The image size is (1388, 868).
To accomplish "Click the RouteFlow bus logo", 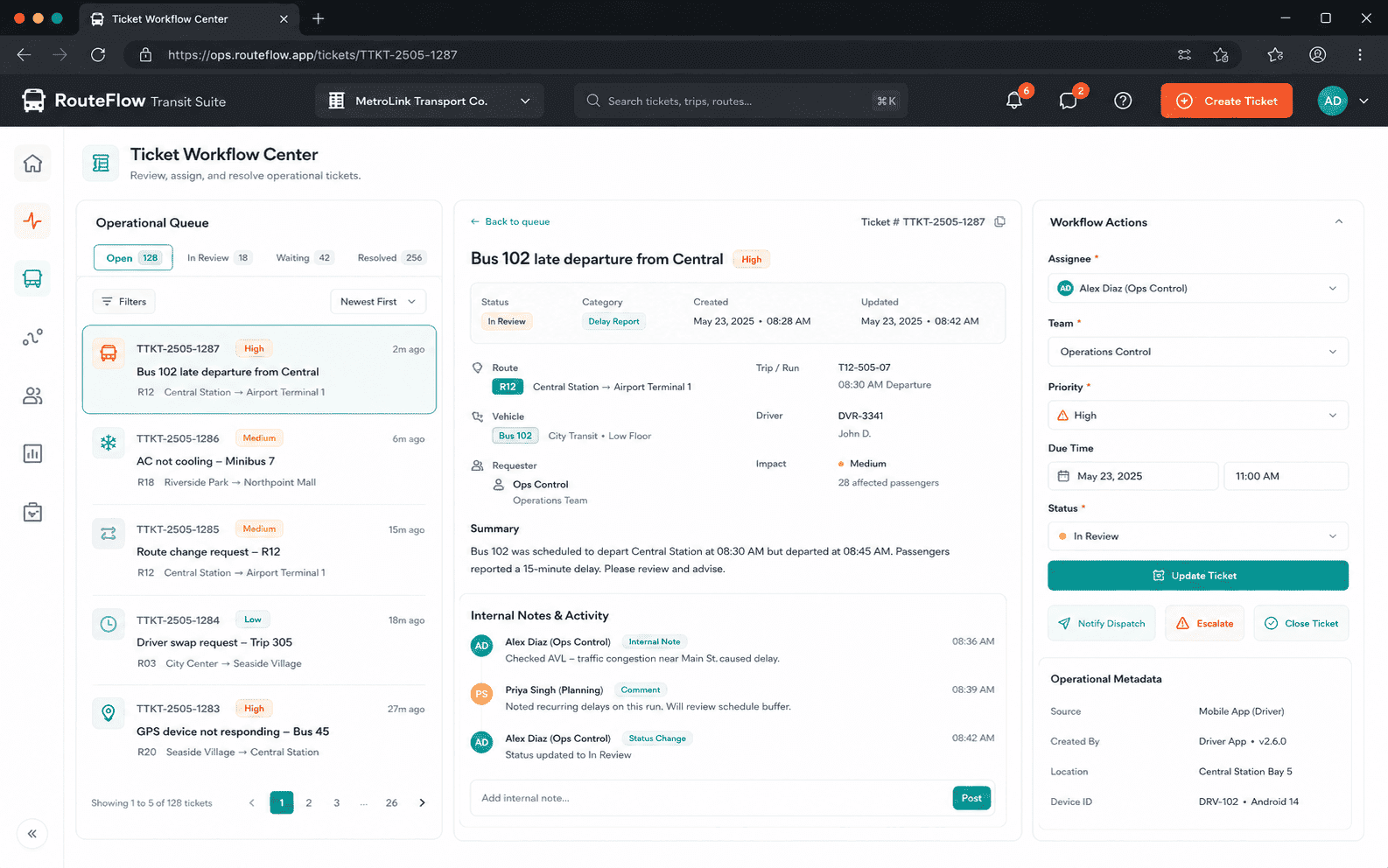I will pyautogui.click(x=33, y=101).
